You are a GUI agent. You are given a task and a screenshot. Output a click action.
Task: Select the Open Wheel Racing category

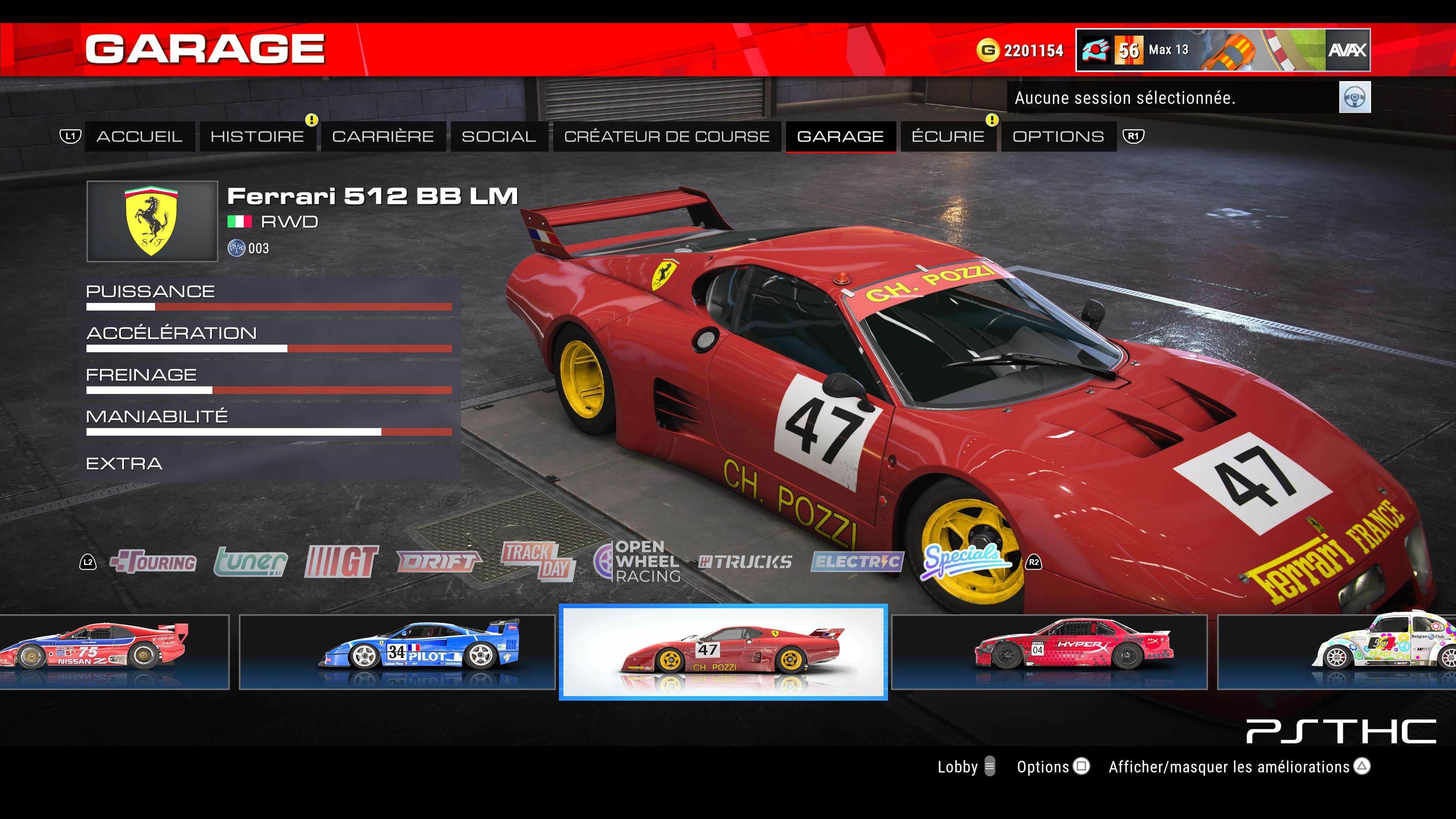point(637,562)
